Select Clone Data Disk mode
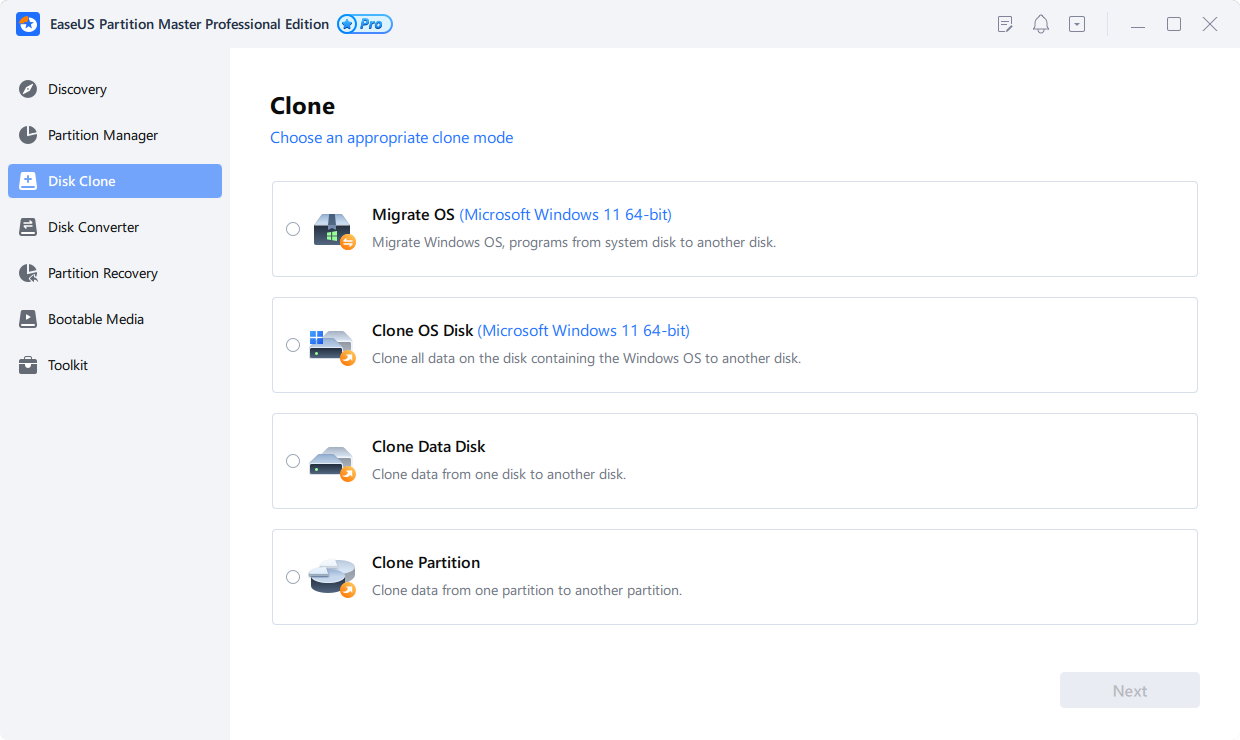The height and width of the screenshot is (740, 1240). coord(293,461)
